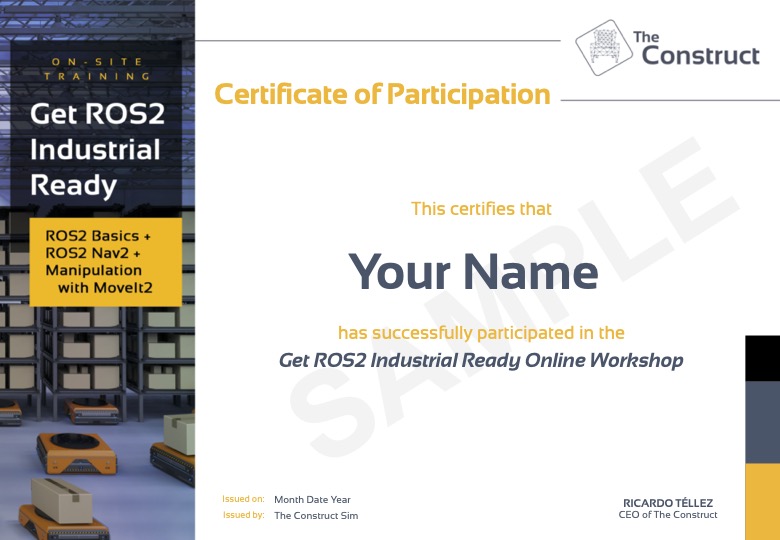Click the "Issued on:" label
Viewport: 780px width, 540px height.
pos(243,499)
